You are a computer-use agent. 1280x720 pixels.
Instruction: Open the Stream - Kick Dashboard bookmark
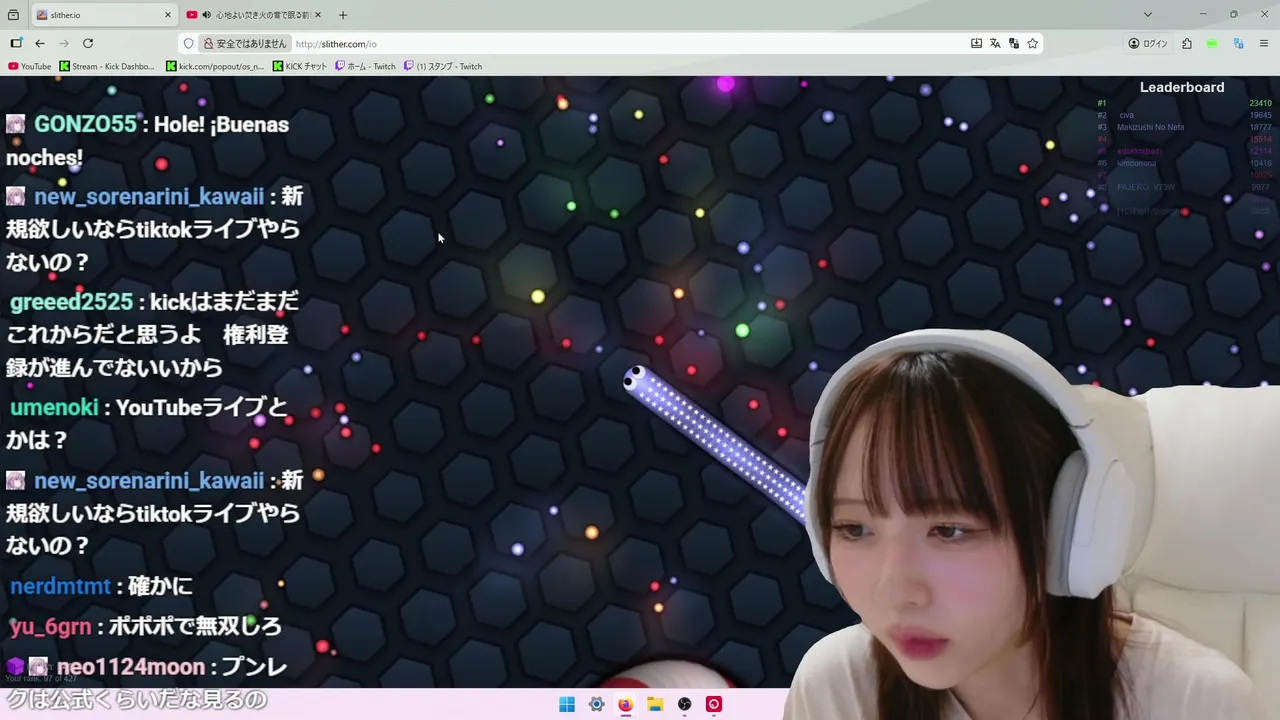pyautogui.click(x=107, y=66)
